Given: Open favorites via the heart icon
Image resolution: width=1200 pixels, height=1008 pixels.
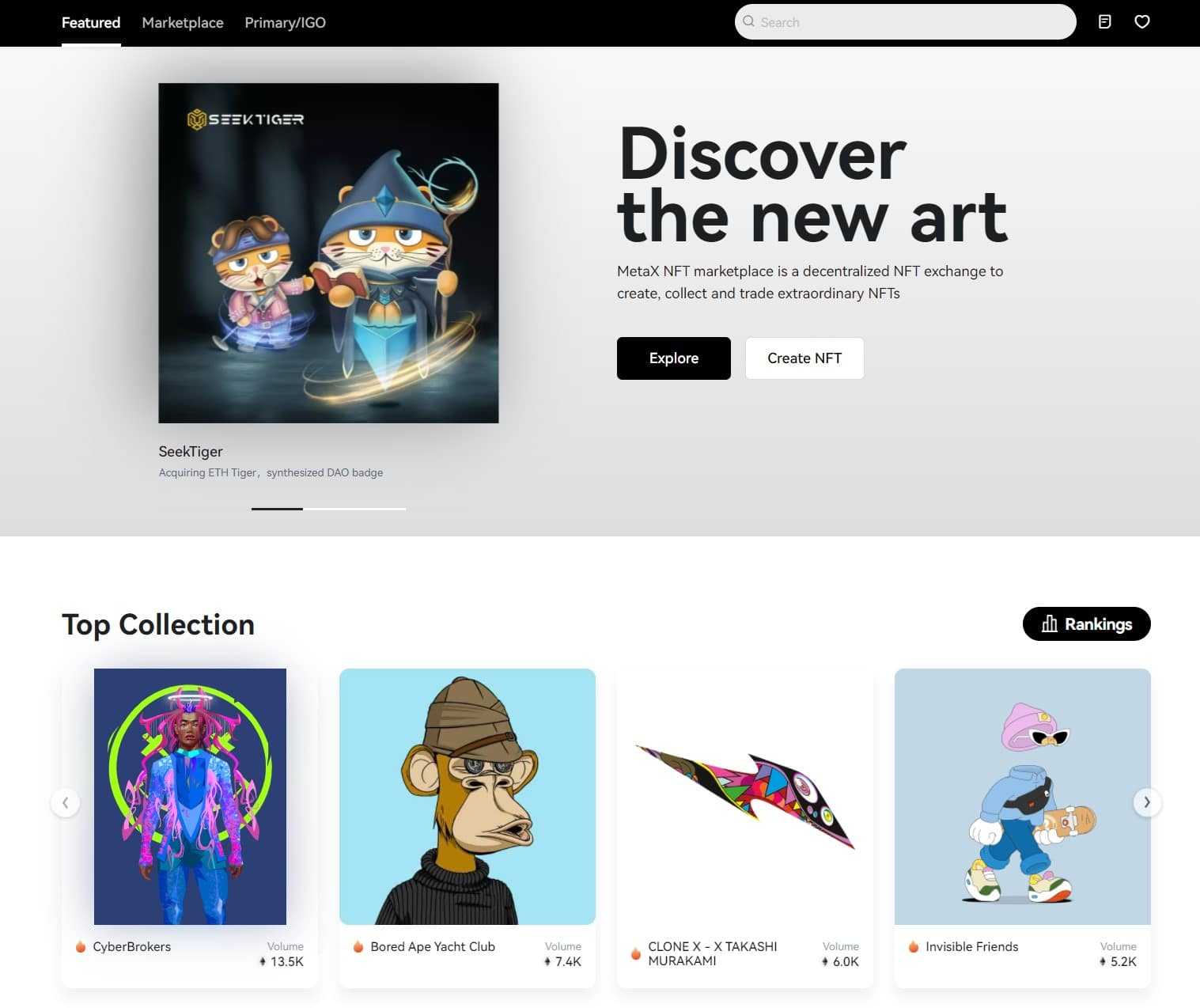Looking at the screenshot, I should [x=1141, y=22].
